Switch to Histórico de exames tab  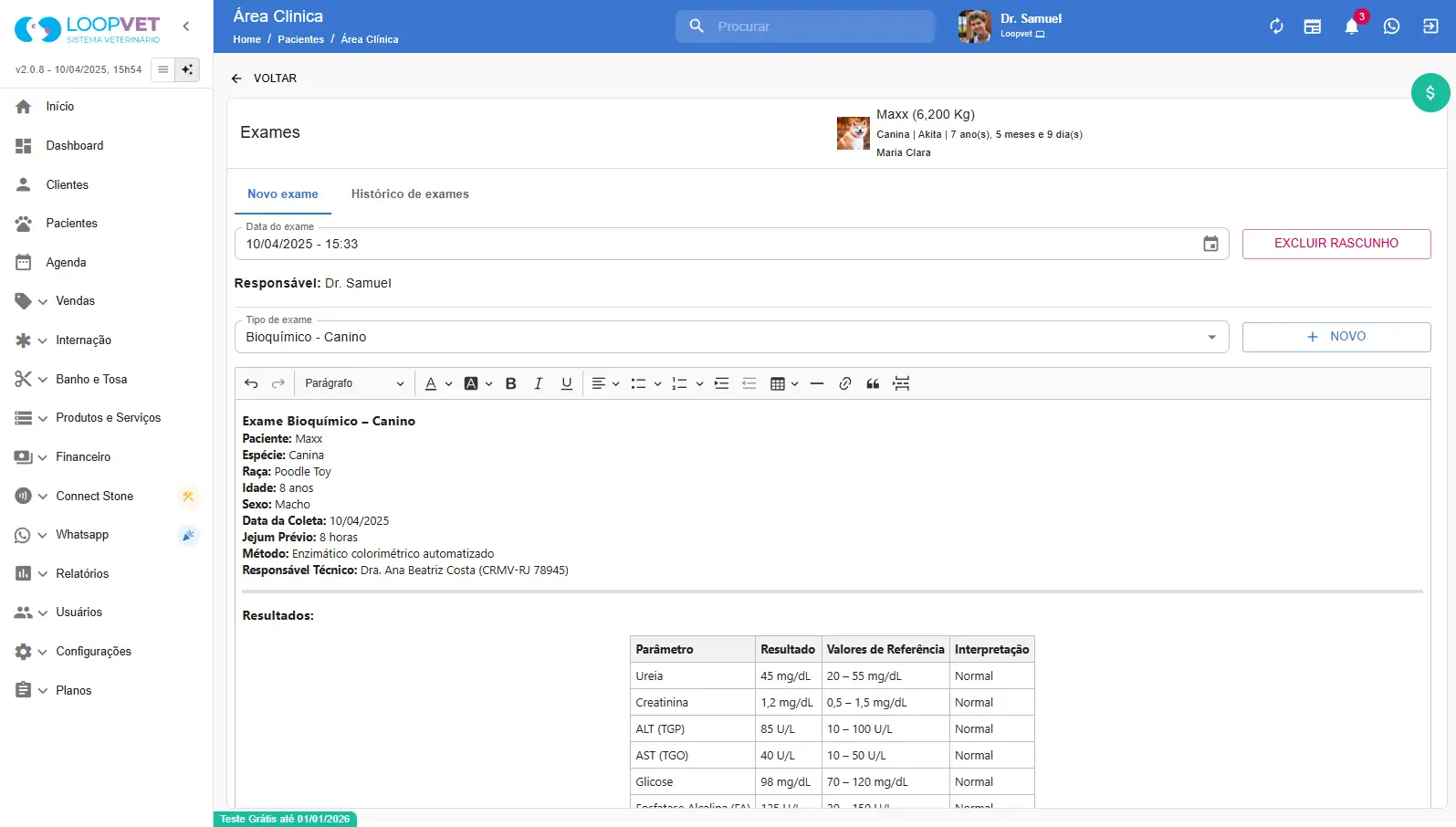pos(410,194)
